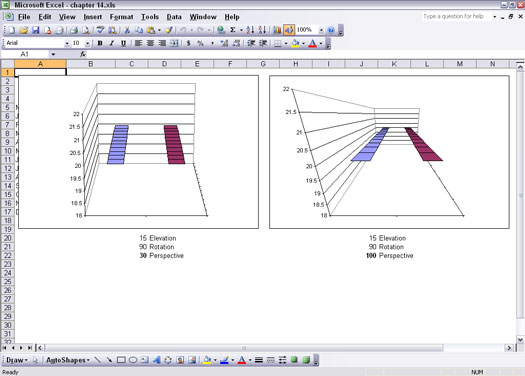This screenshot has height=376, width=525.
Task: Click the Draw menu button
Action: [17, 360]
